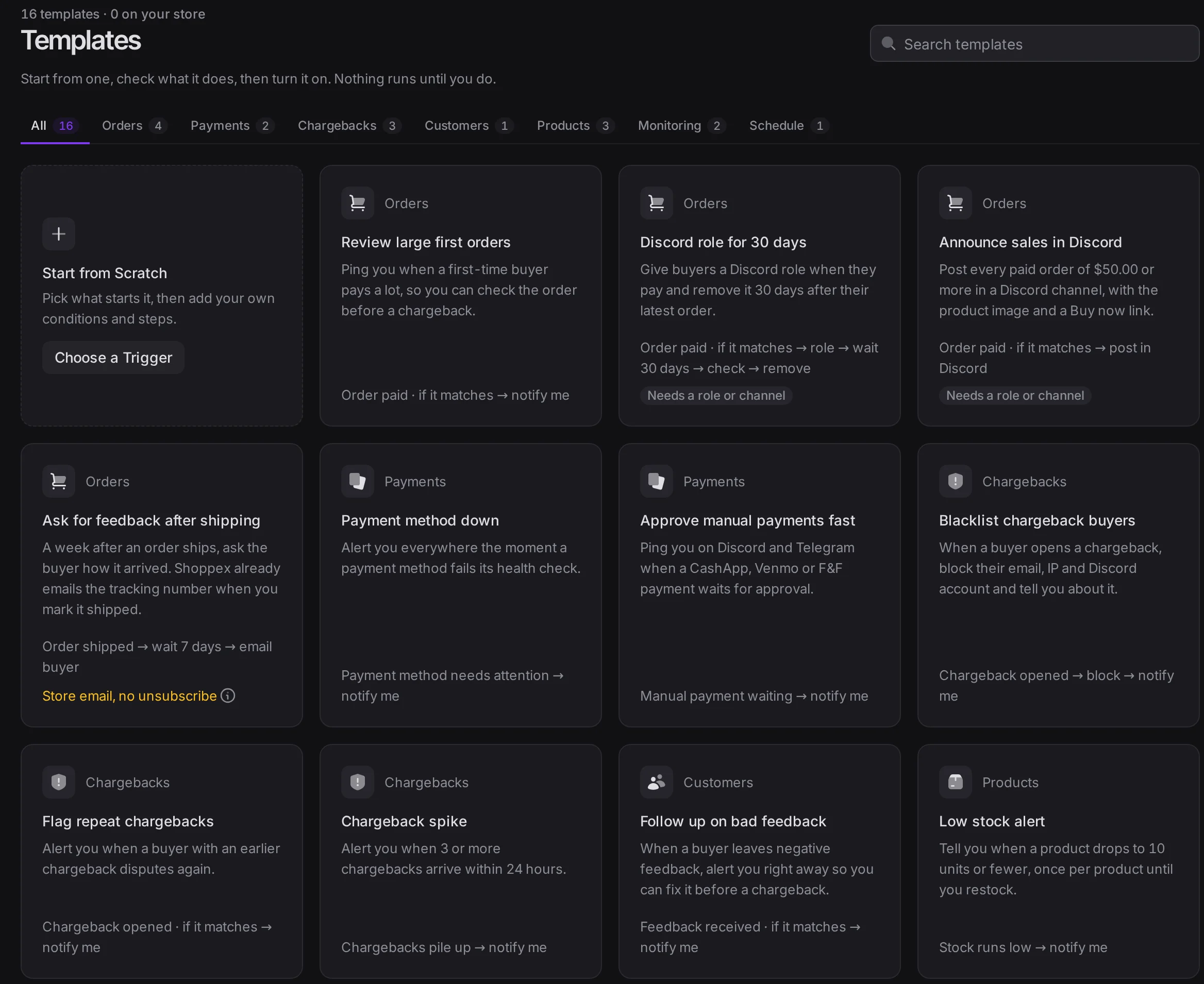Click payments icon on Payment method down card
Viewport: 1204px width, 984px height.
pos(357,481)
